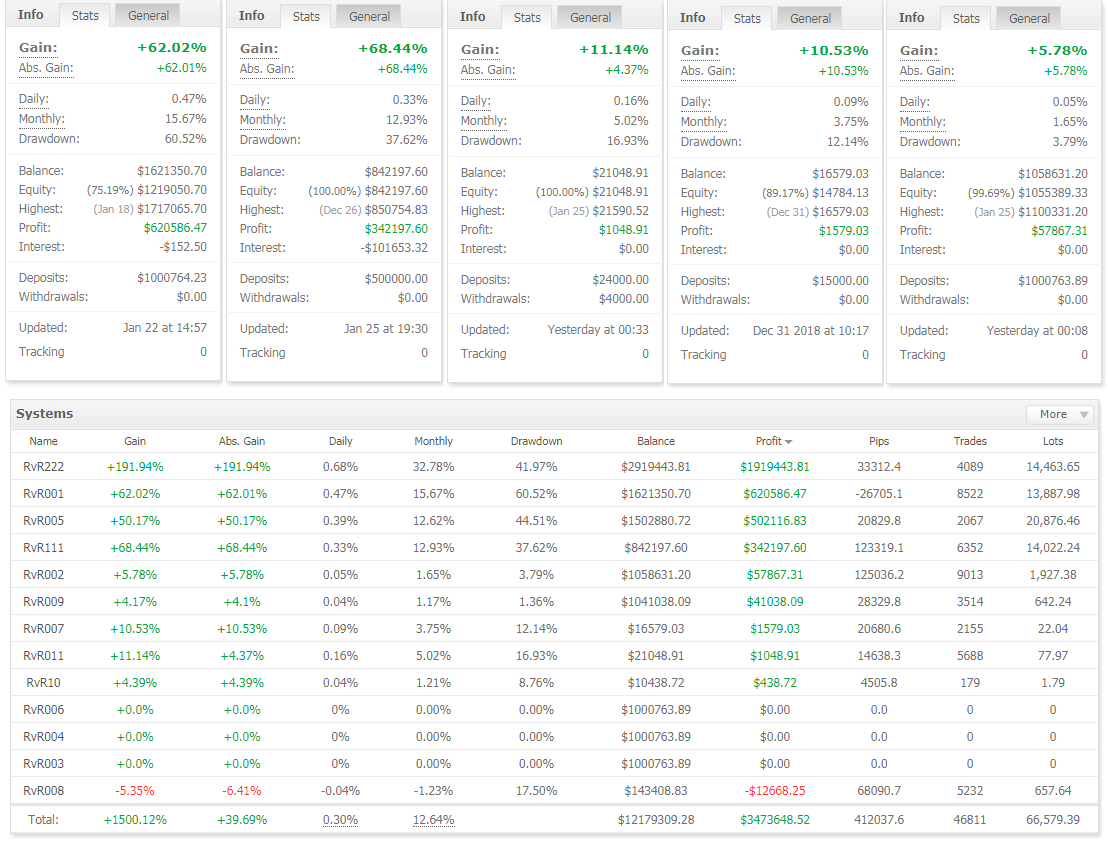This screenshot has width=1108, height=842.
Task: Select RvR005 lots value 20,876.46
Action: click(x=1053, y=521)
